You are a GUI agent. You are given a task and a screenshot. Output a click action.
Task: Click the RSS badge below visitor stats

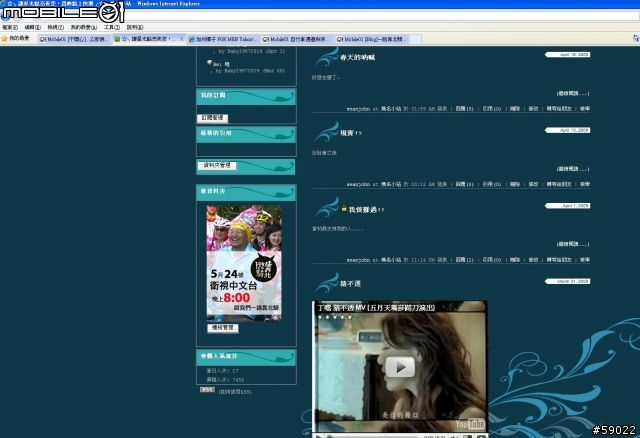click(x=207, y=390)
